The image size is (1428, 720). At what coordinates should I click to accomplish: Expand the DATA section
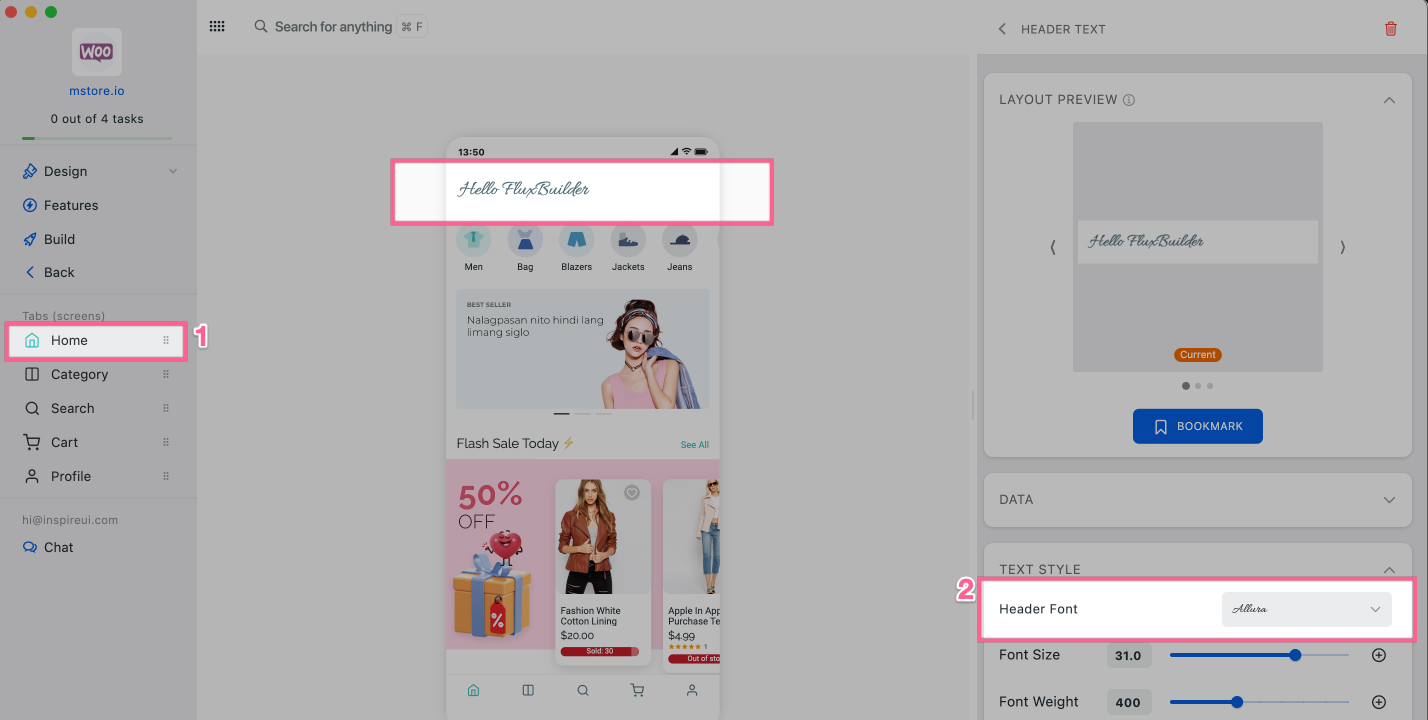(1388, 499)
